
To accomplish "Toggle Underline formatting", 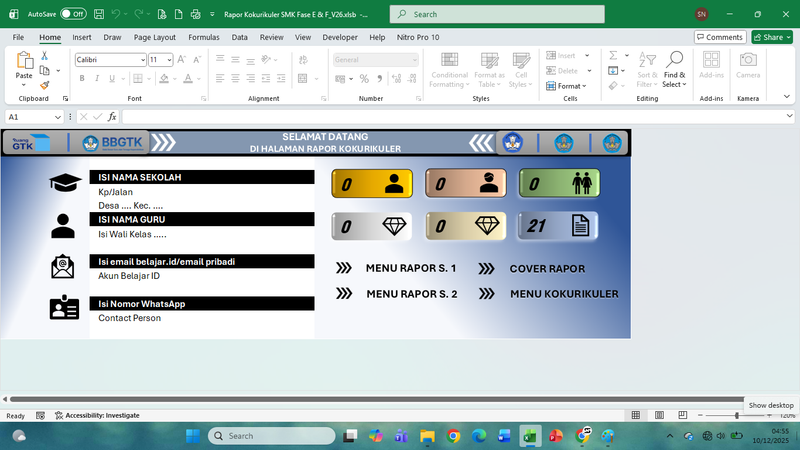I will pos(111,79).
